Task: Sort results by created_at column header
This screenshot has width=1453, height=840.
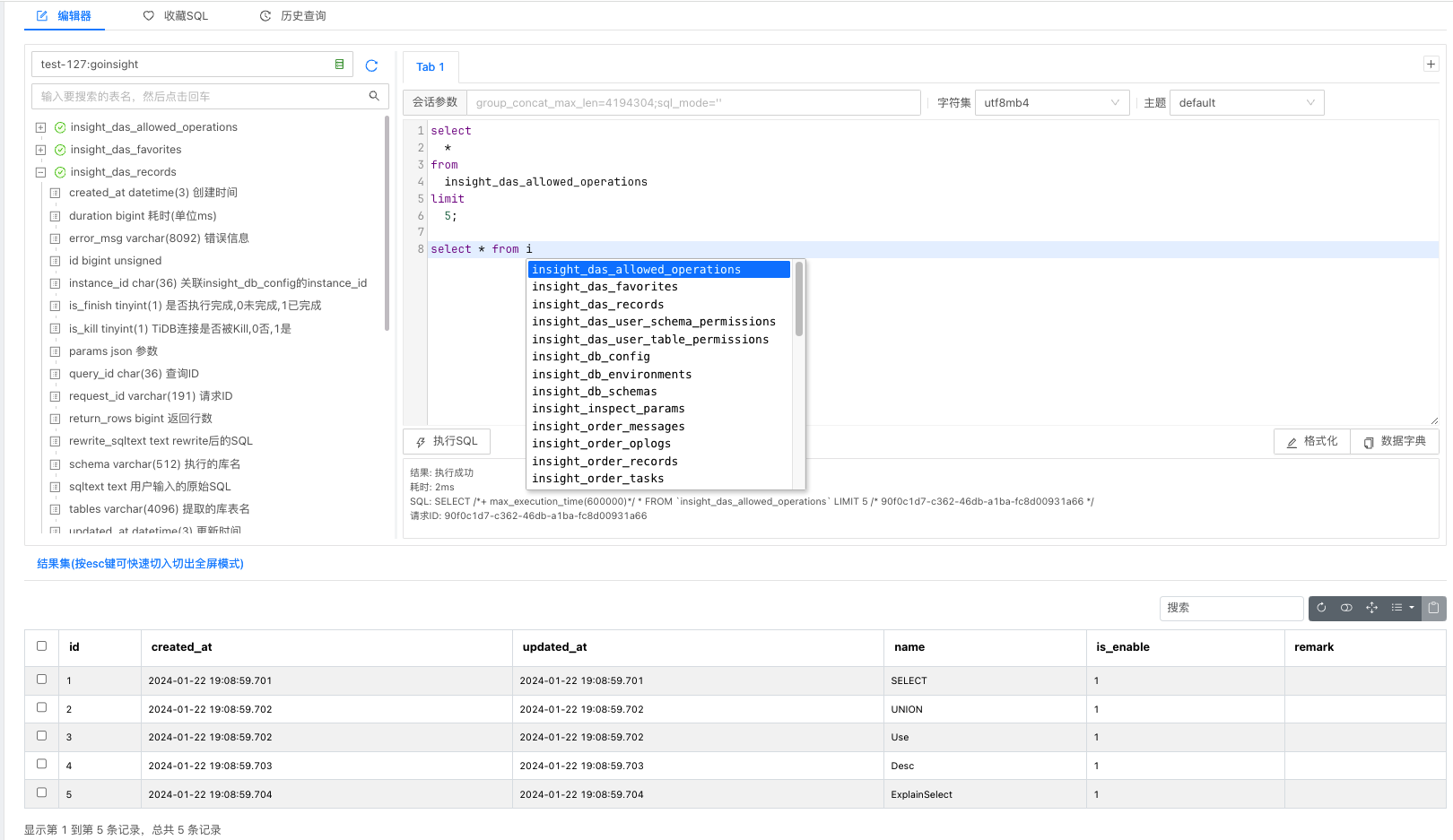Action: 326,647
